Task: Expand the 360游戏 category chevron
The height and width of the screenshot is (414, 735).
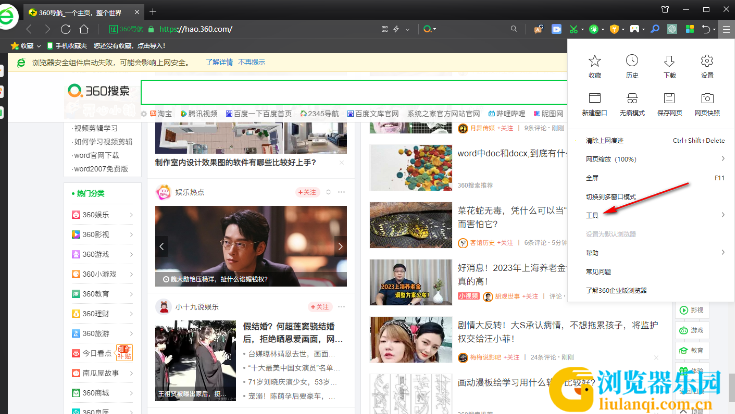Action: (x=131, y=254)
